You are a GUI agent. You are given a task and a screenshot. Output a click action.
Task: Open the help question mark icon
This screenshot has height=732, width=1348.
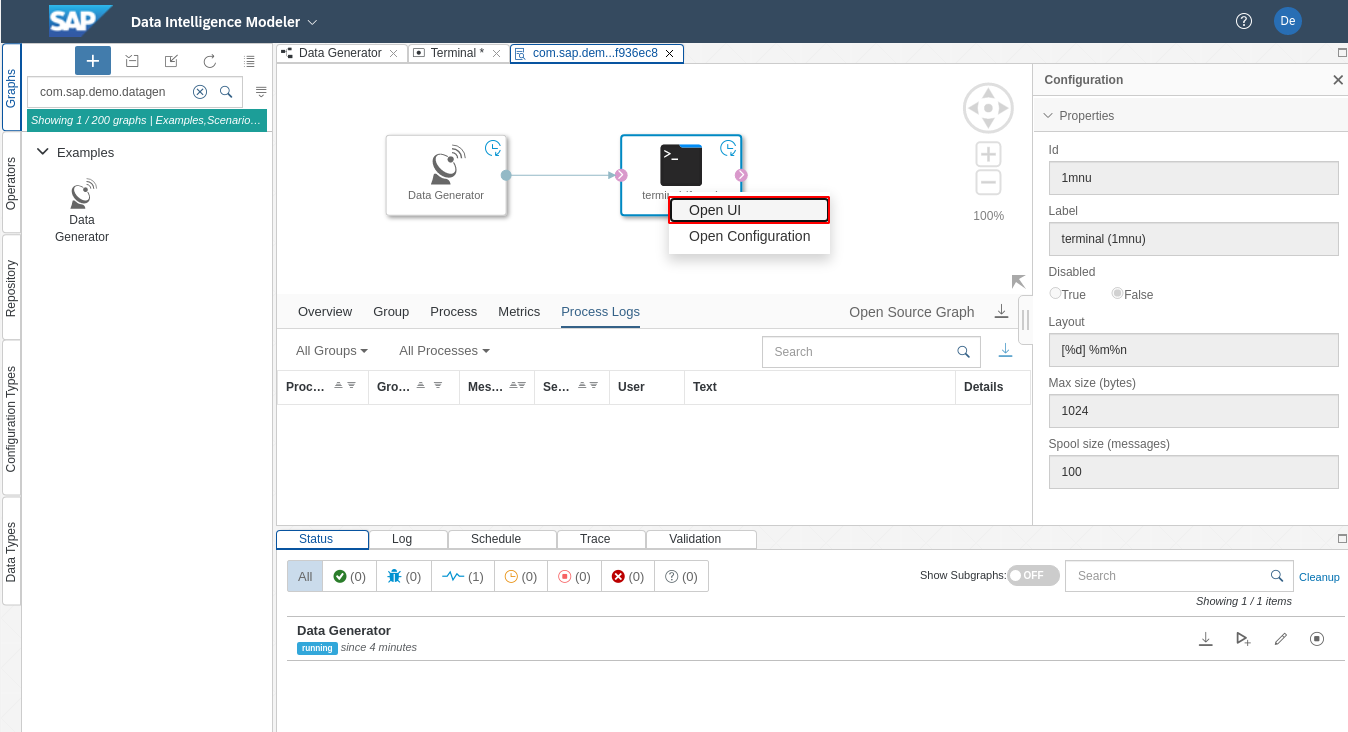click(x=1244, y=21)
